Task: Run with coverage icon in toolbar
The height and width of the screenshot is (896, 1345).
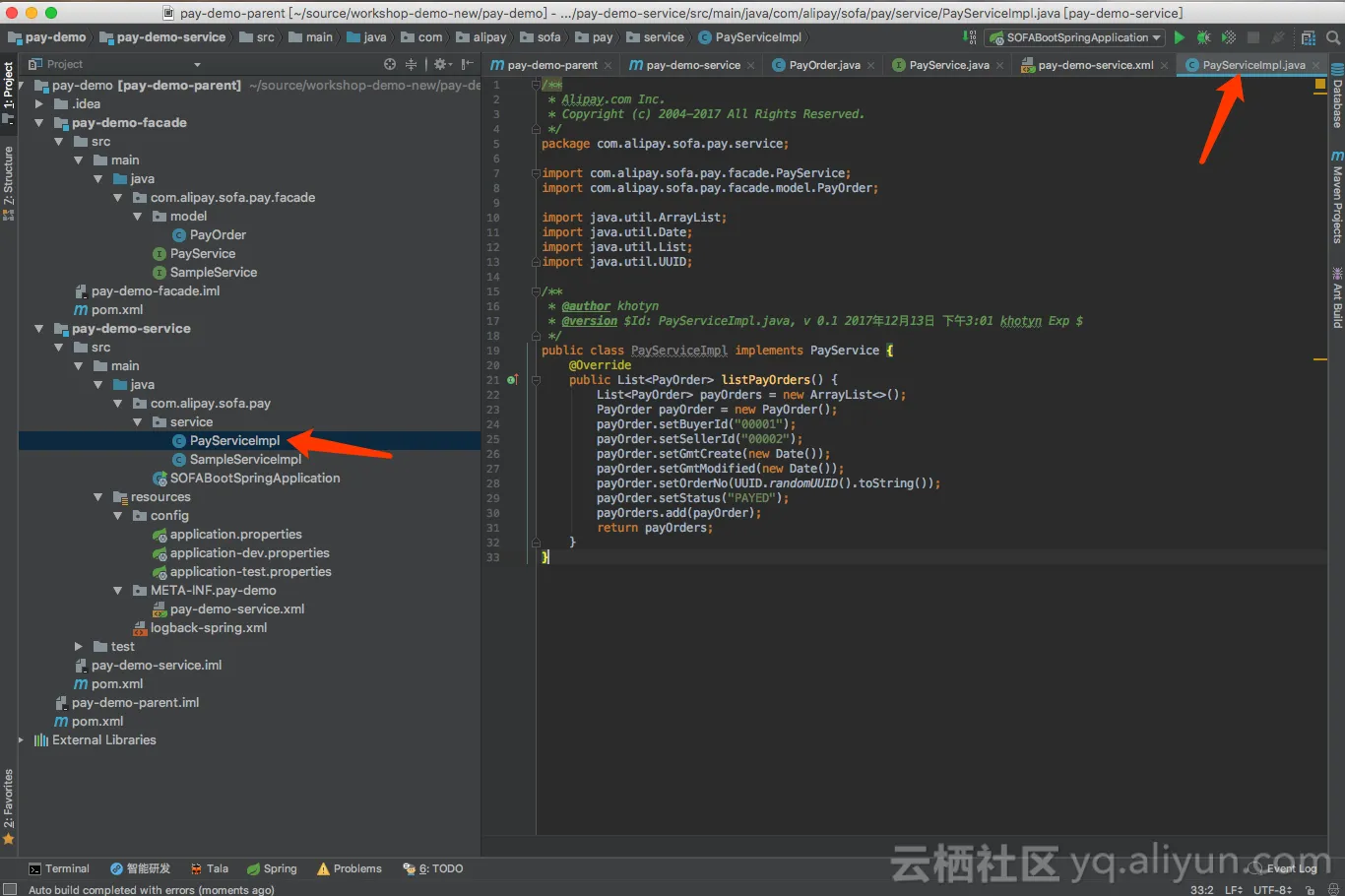Action: click(x=1229, y=37)
